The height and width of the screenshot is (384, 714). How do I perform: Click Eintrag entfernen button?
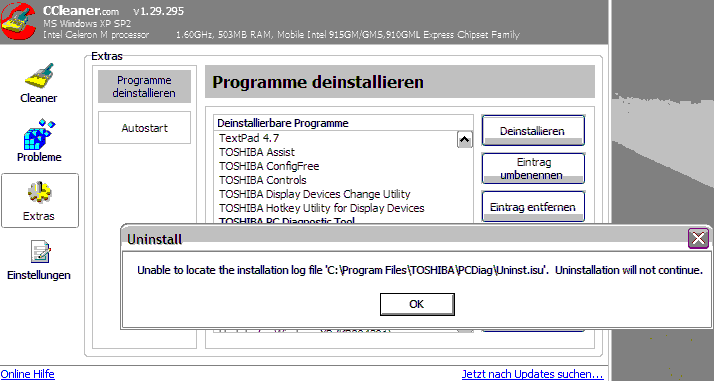click(533, 207)
